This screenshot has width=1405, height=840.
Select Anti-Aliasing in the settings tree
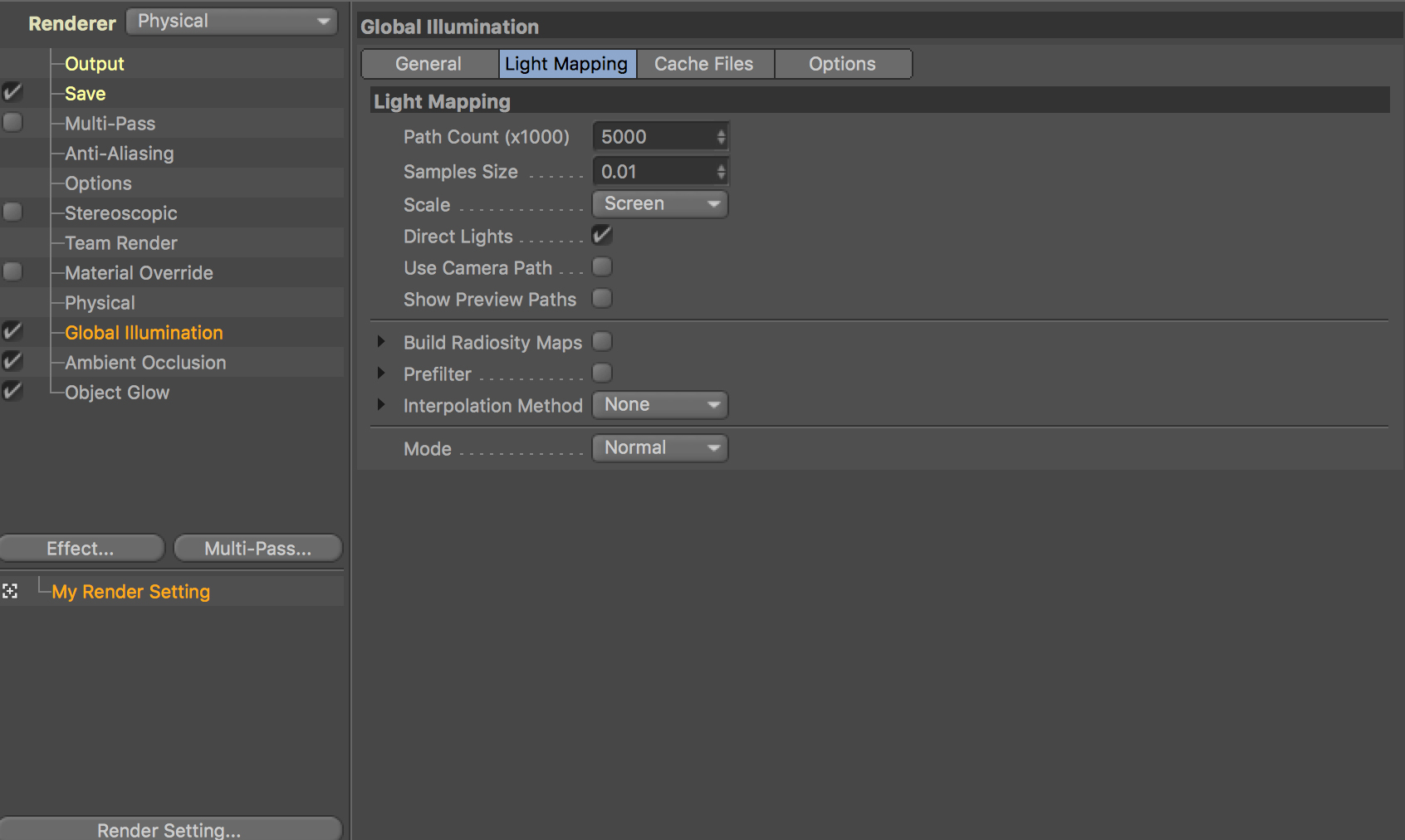tap(120, 154)
